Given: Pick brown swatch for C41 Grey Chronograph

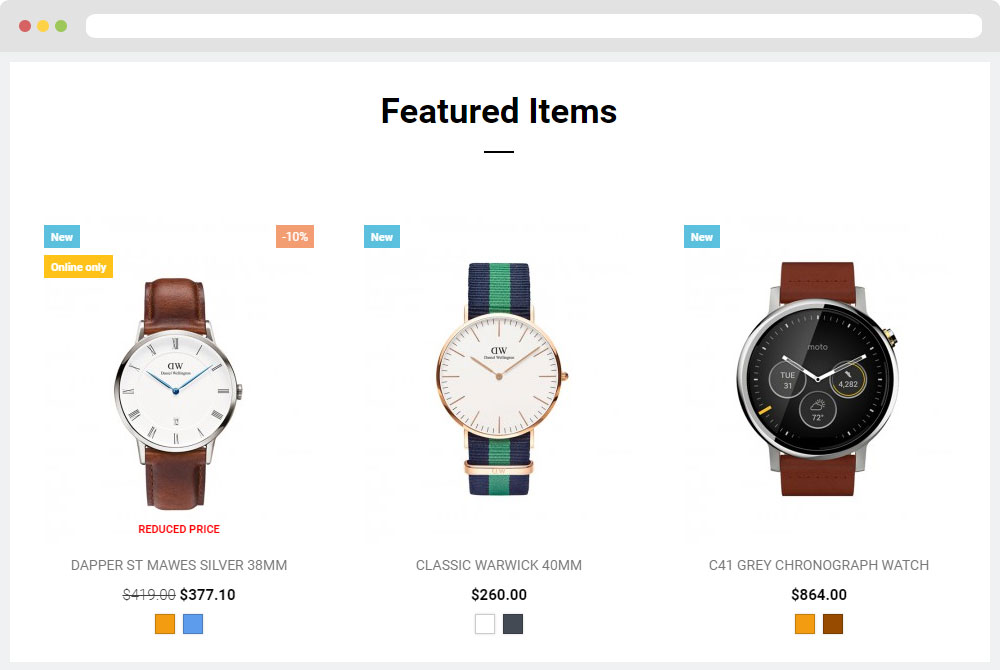Looking at the screenshot, I should (x=833, y=624).
